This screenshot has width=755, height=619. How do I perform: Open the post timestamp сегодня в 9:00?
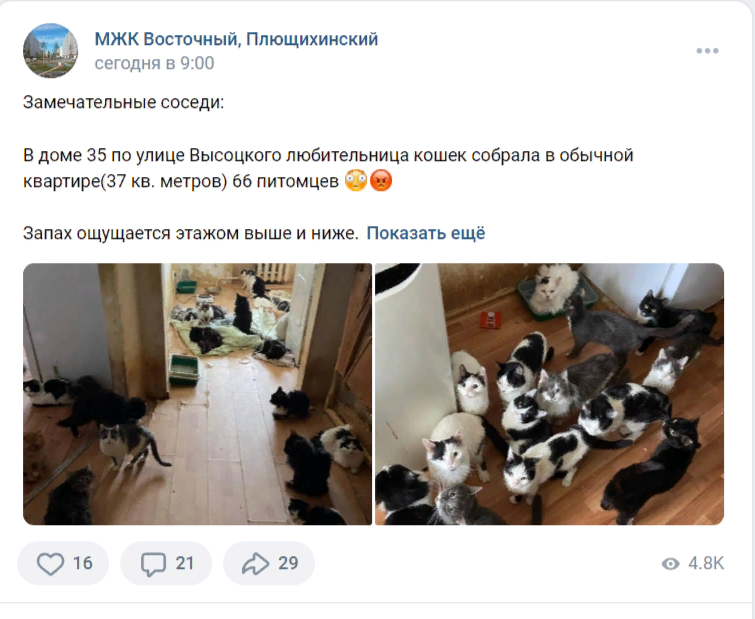click(x=154, y=63)
